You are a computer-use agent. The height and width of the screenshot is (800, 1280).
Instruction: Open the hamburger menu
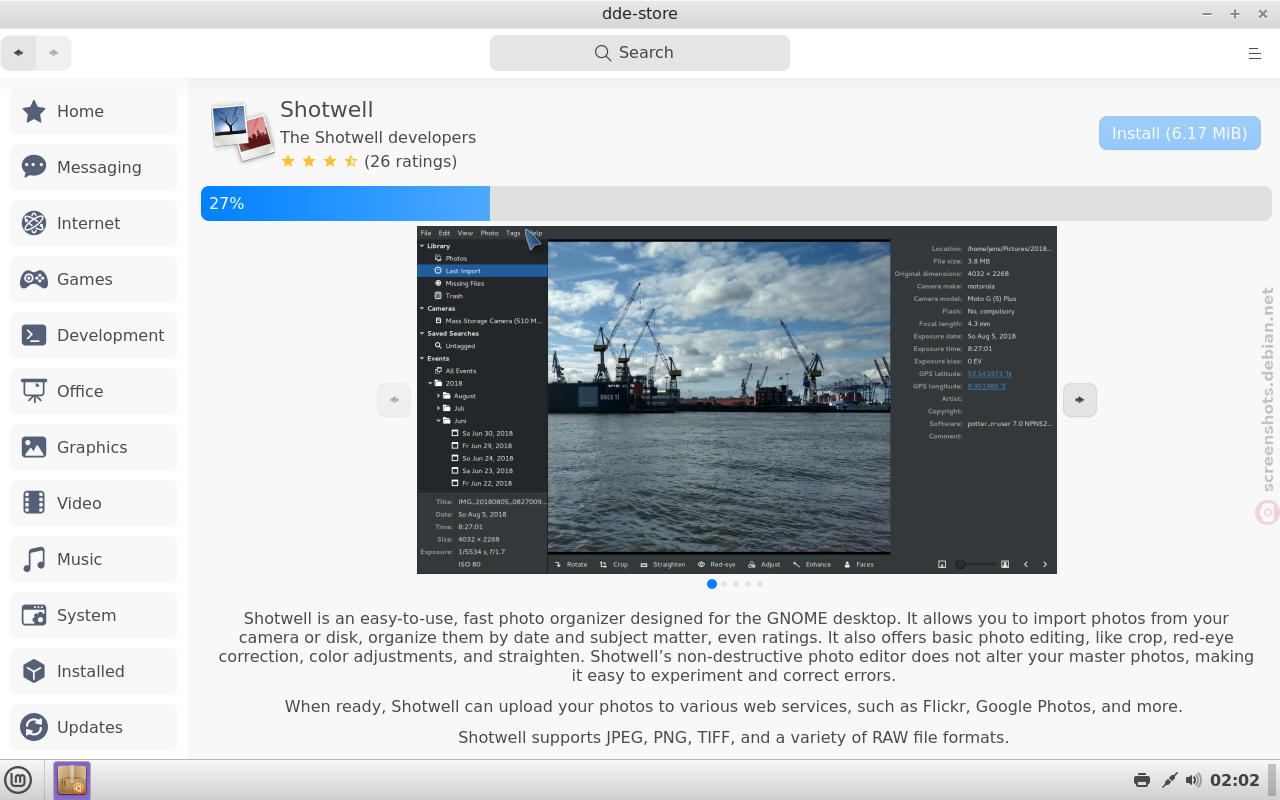[x=1255, y=53]
